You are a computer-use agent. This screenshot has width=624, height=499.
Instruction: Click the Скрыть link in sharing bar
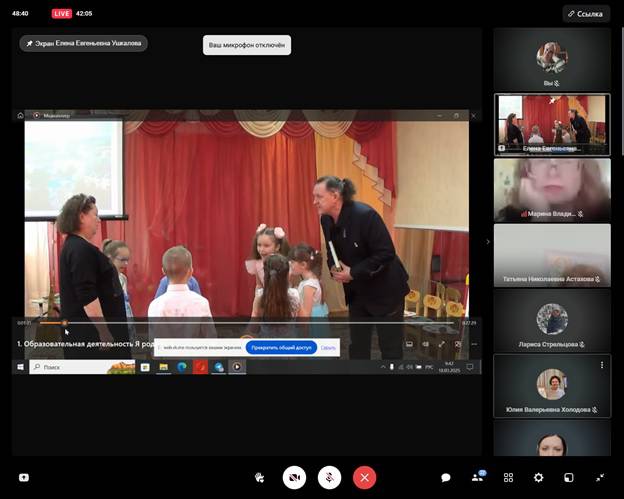(x=328, y=348)
